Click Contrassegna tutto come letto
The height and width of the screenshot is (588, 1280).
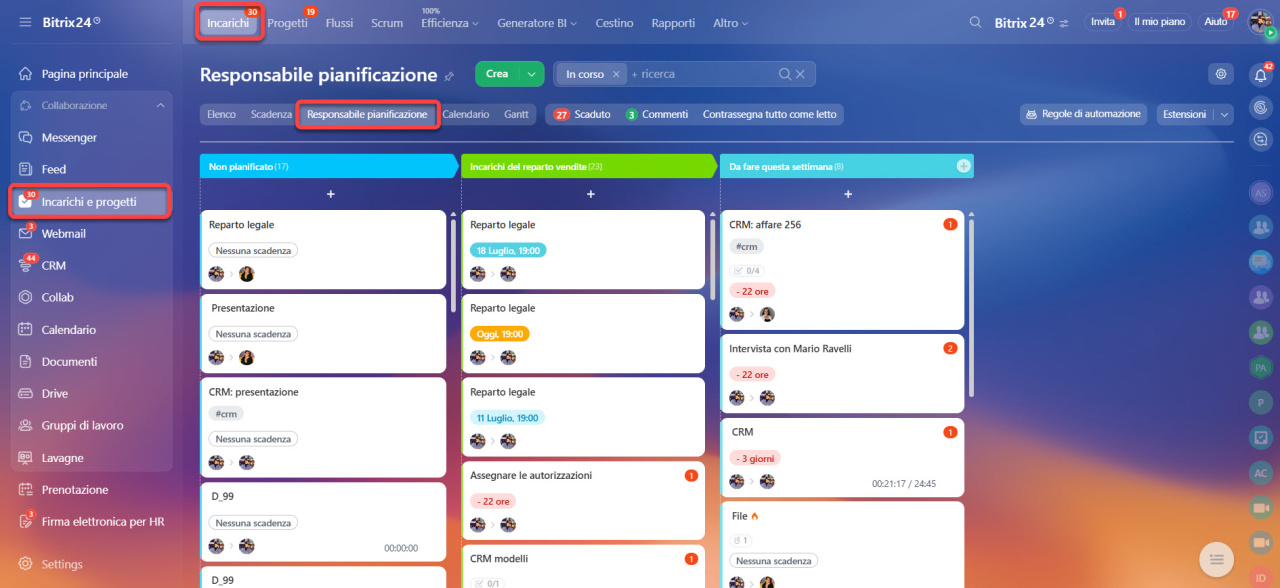pyautogui.click(x=769, y=115)
